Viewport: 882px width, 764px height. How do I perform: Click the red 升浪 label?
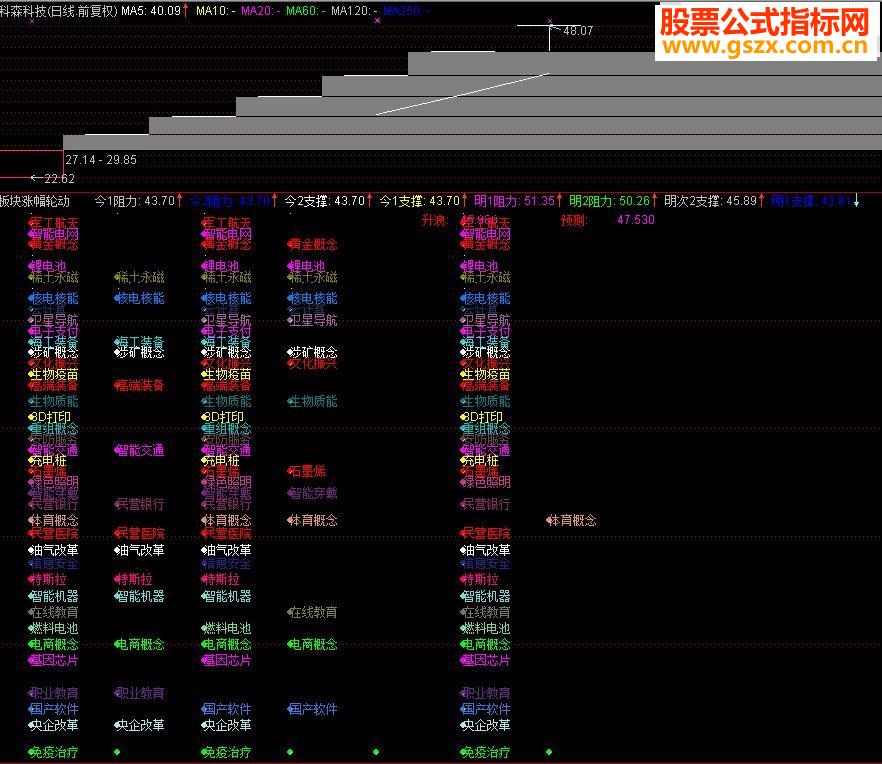[x=434, y=220]
